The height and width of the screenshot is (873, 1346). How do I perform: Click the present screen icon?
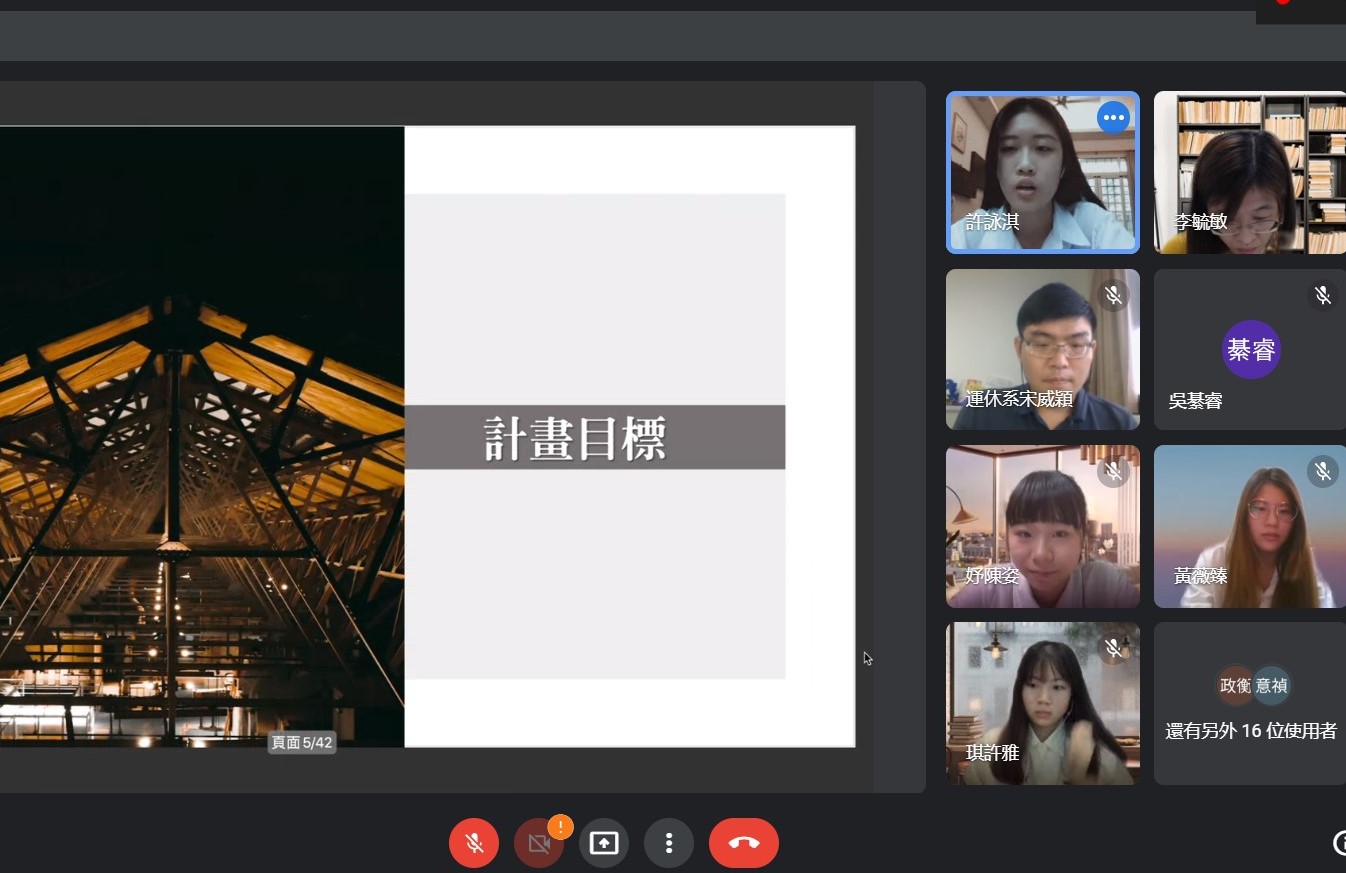click(x=604, y=843)
